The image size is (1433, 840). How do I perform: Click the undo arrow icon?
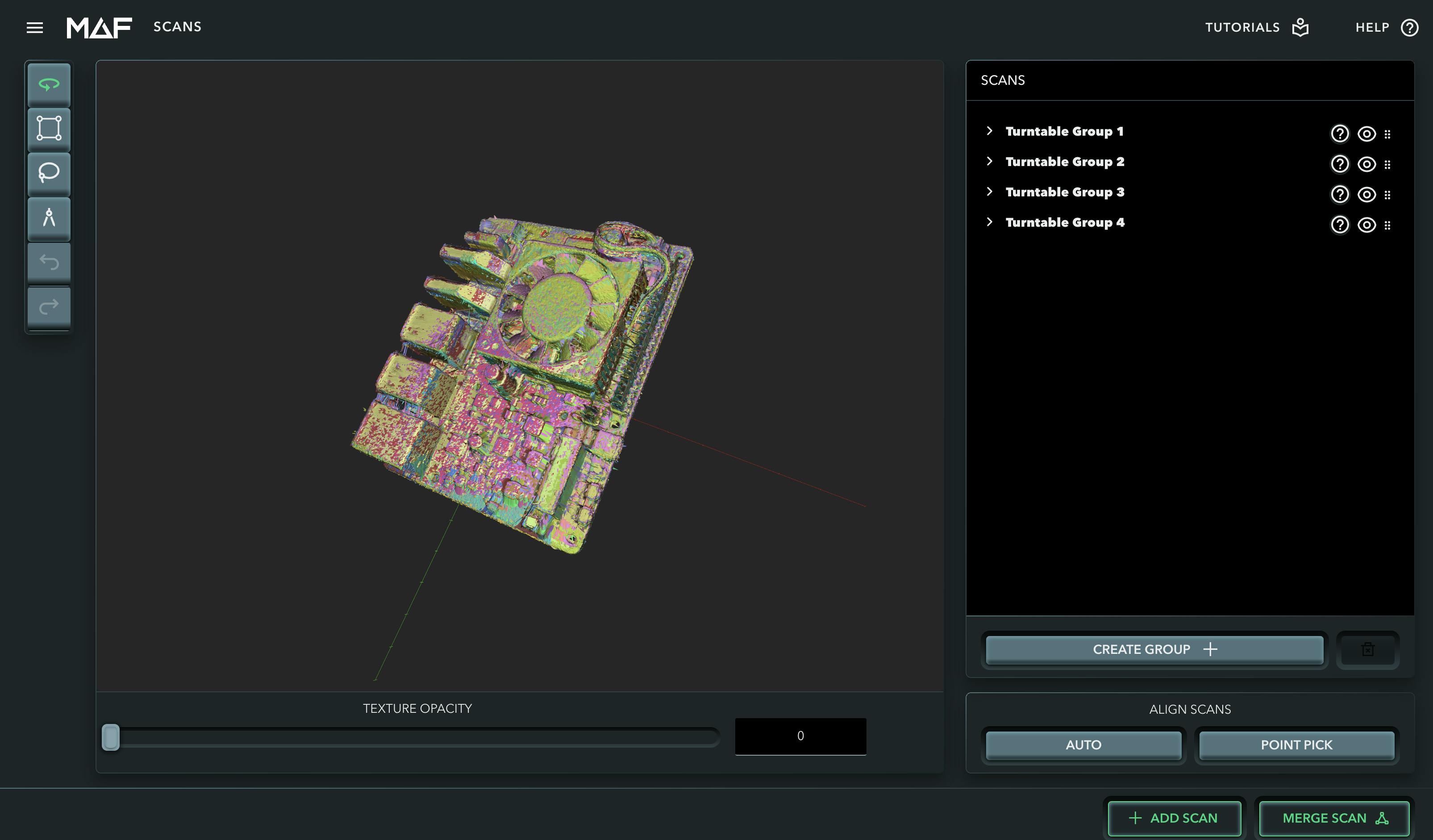49,262
